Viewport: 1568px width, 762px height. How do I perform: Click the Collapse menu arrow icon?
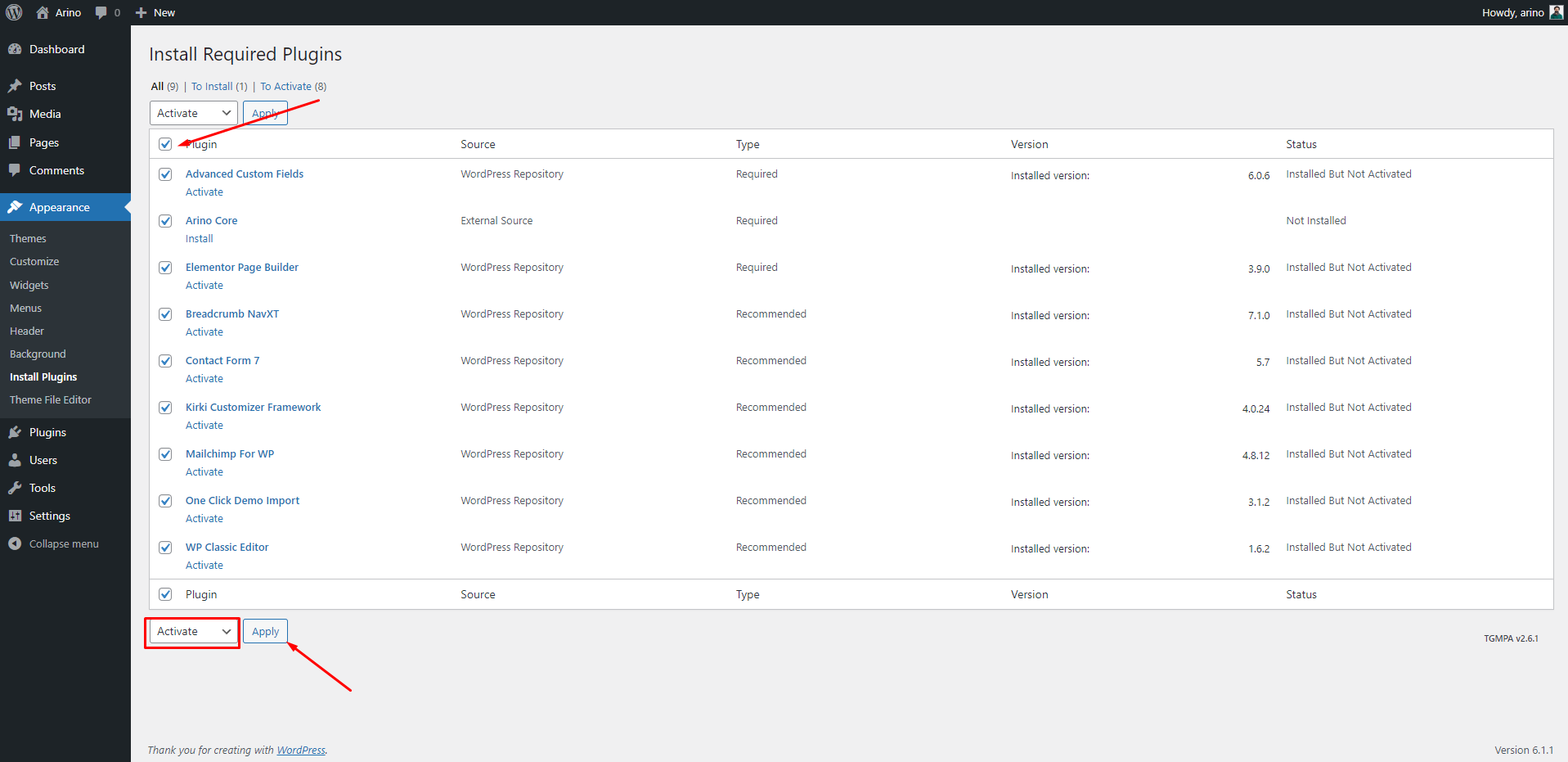coord(15,543)
